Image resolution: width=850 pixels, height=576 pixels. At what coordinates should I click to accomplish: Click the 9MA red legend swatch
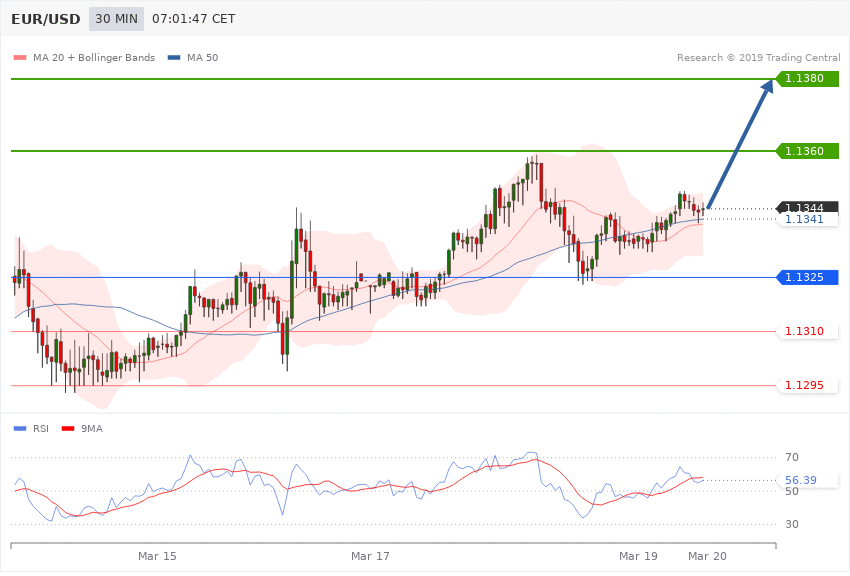click(x=68, y=429)
